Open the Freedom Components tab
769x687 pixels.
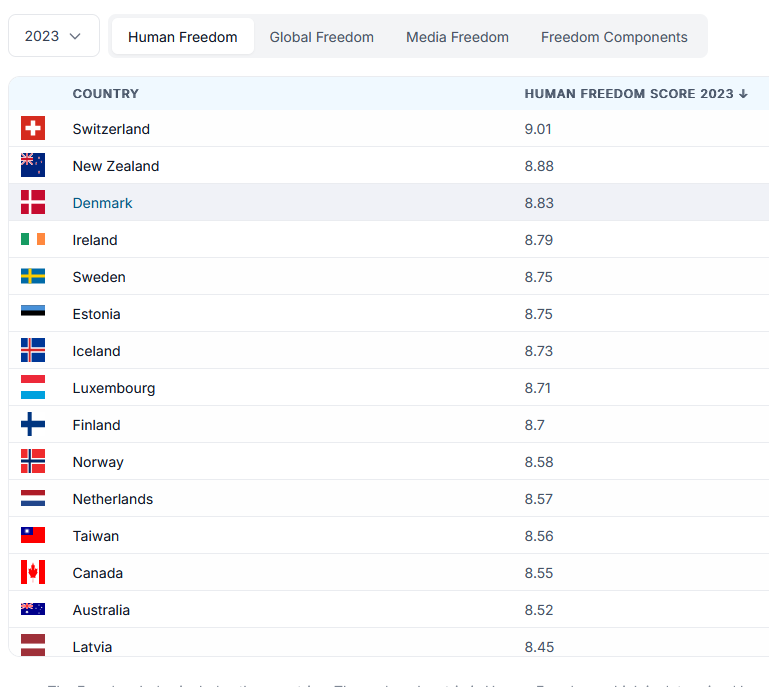point(614,37)
